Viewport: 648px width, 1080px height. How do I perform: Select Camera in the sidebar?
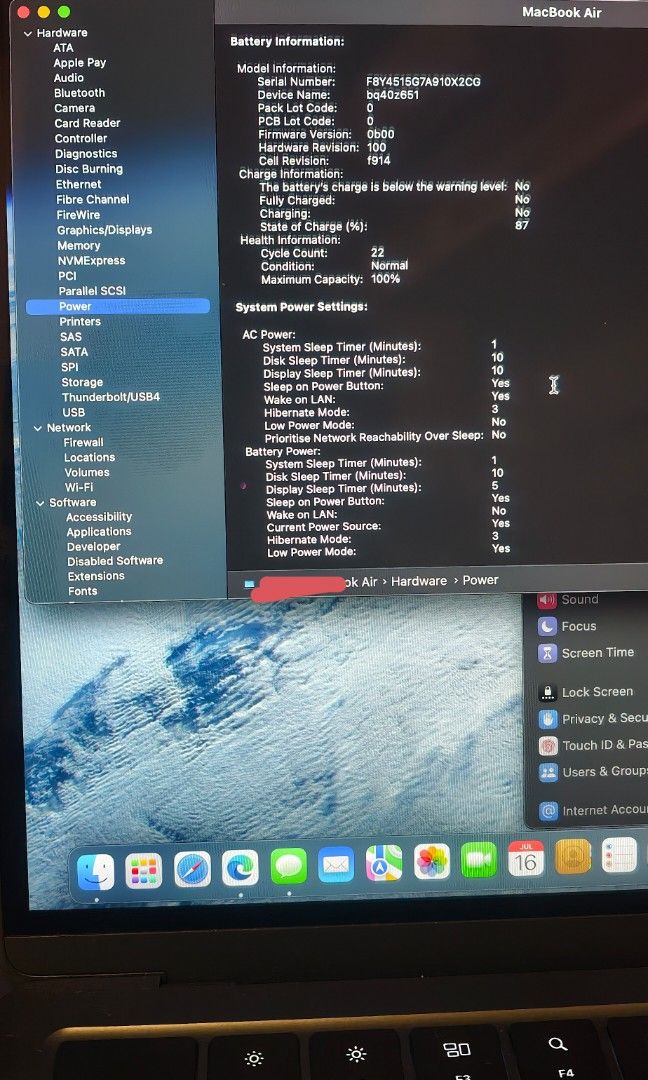click(75, 108)
